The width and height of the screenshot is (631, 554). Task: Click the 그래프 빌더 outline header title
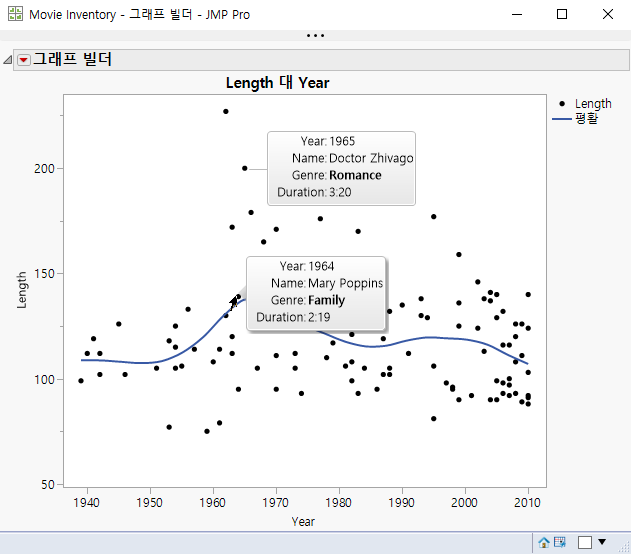pos(72,60)
